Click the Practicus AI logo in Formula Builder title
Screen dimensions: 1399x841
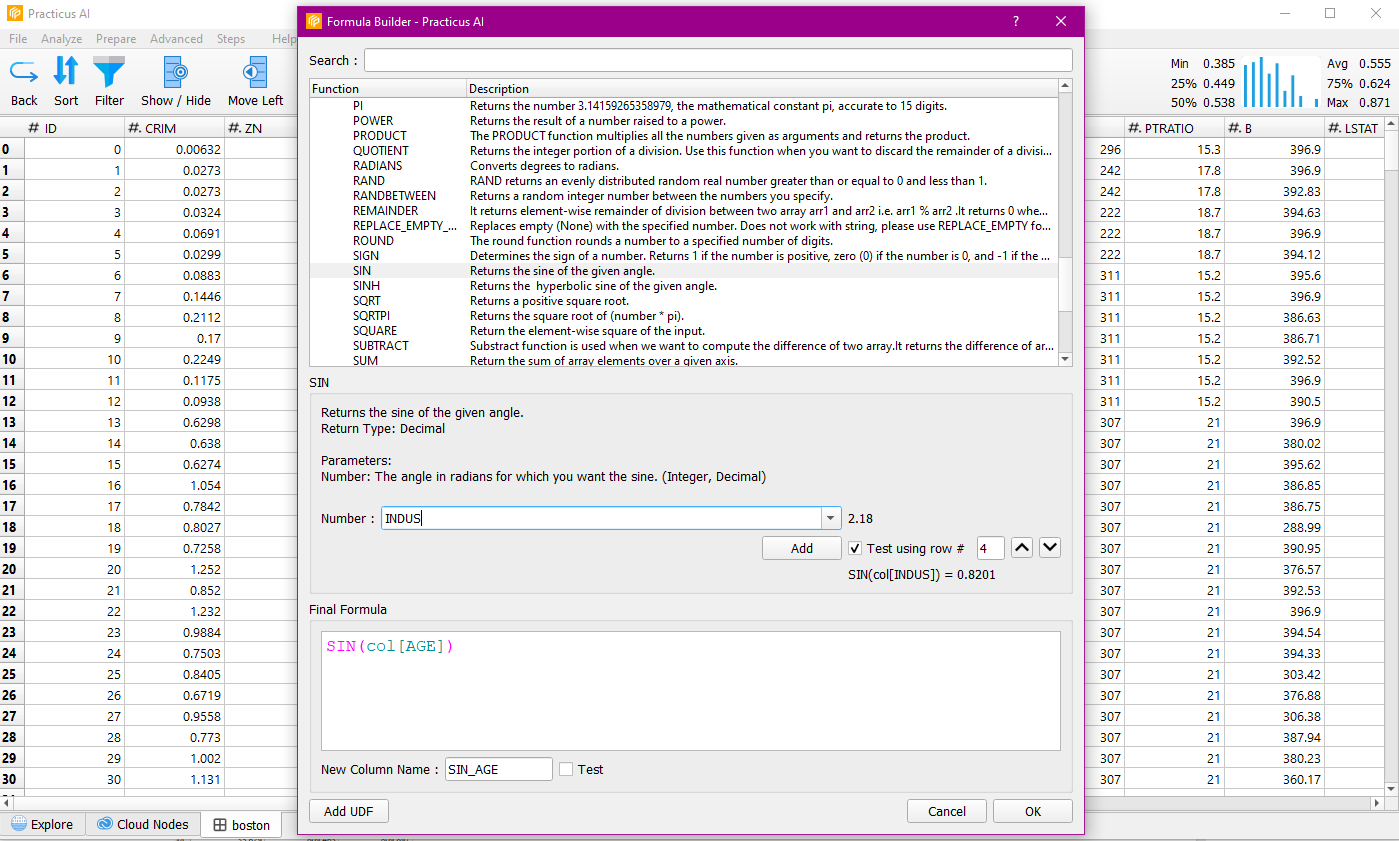pos(314,21)
